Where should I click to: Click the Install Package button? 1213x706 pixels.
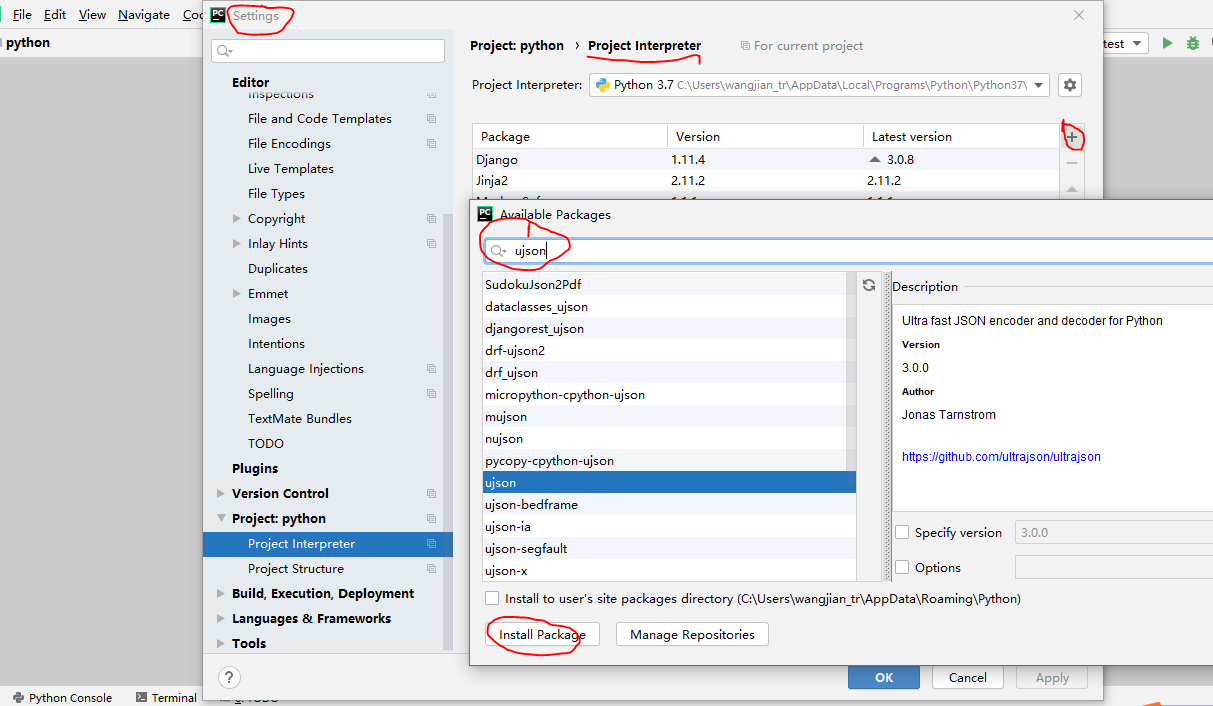(542, 634)
